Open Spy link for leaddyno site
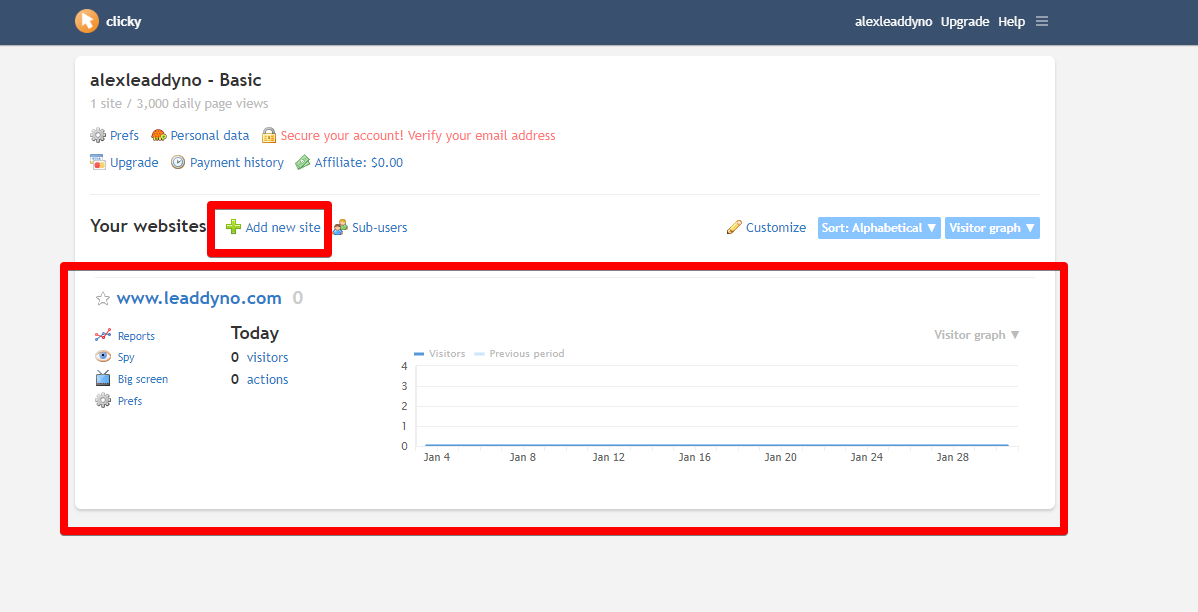1198x612 pixels. pos(126,358)
